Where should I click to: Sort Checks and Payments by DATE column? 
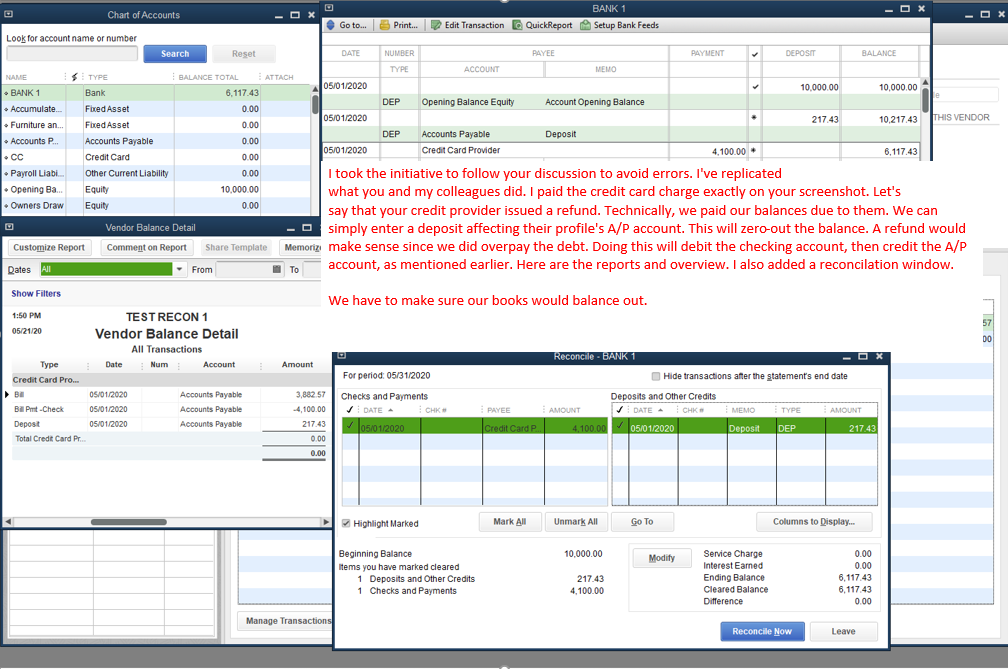pyautogui.click(x=378, y=410)
